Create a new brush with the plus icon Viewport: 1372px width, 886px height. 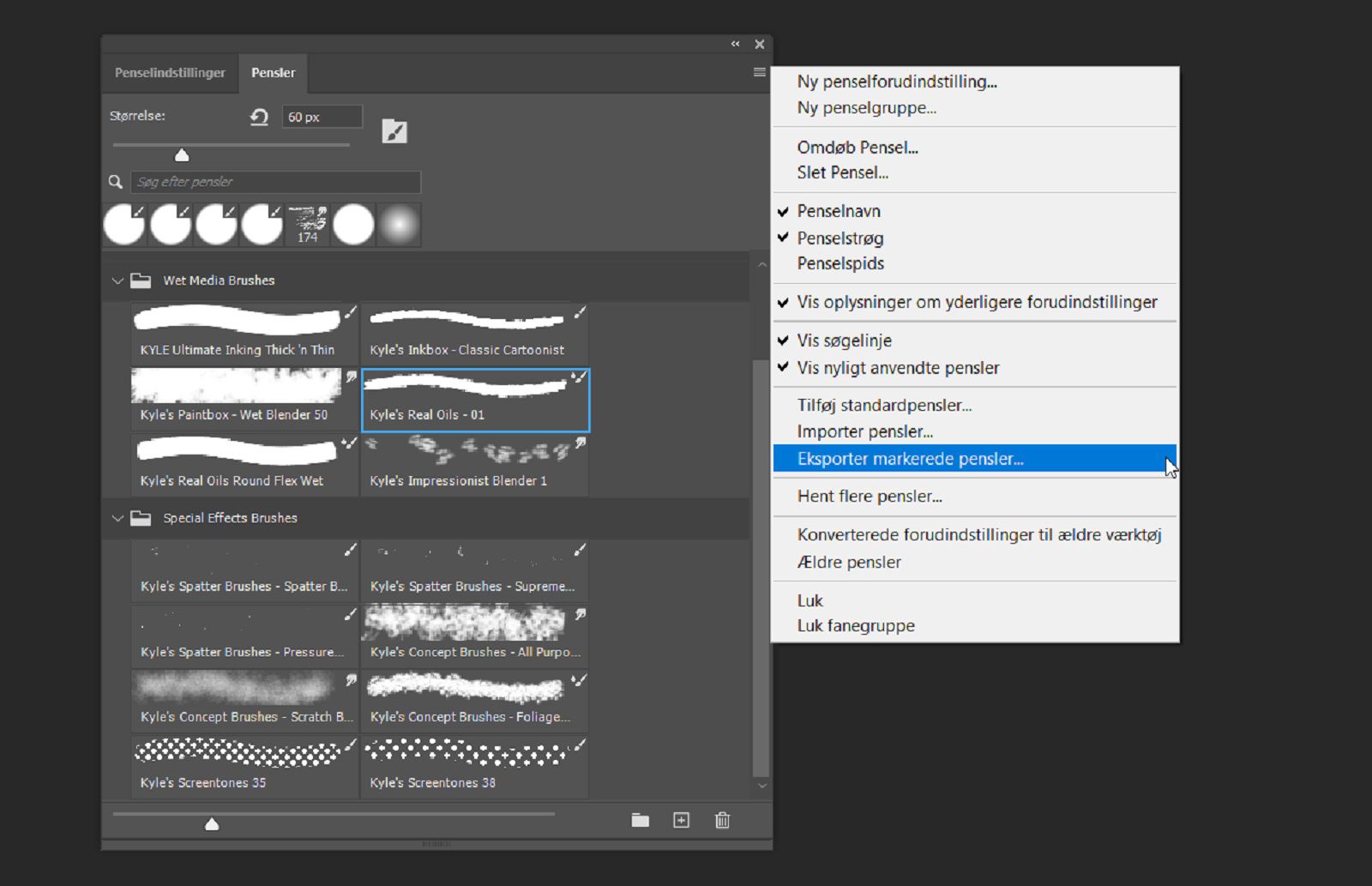(x=681, y=821)
